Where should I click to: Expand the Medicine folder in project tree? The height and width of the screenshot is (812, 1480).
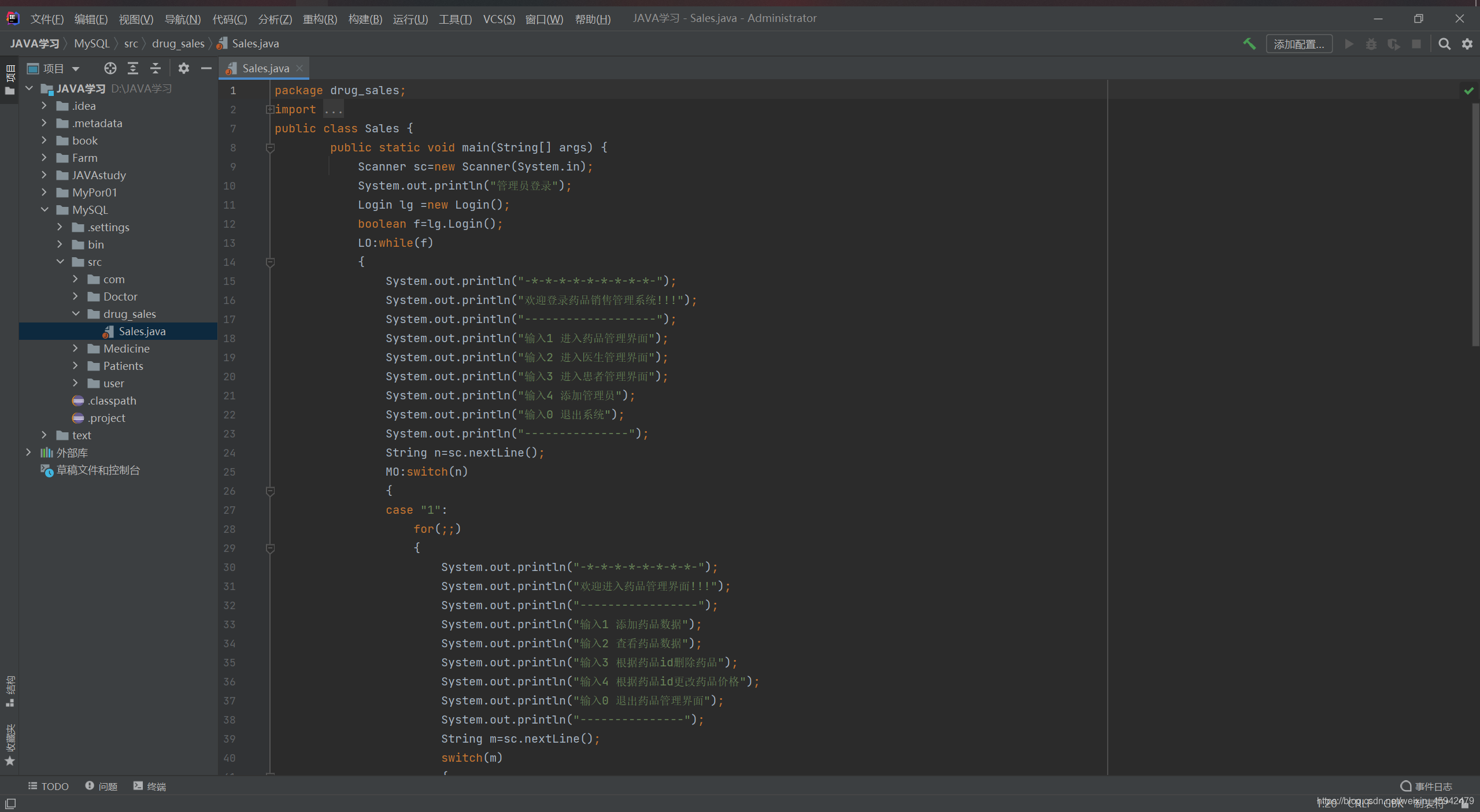(x=76, y=348)
